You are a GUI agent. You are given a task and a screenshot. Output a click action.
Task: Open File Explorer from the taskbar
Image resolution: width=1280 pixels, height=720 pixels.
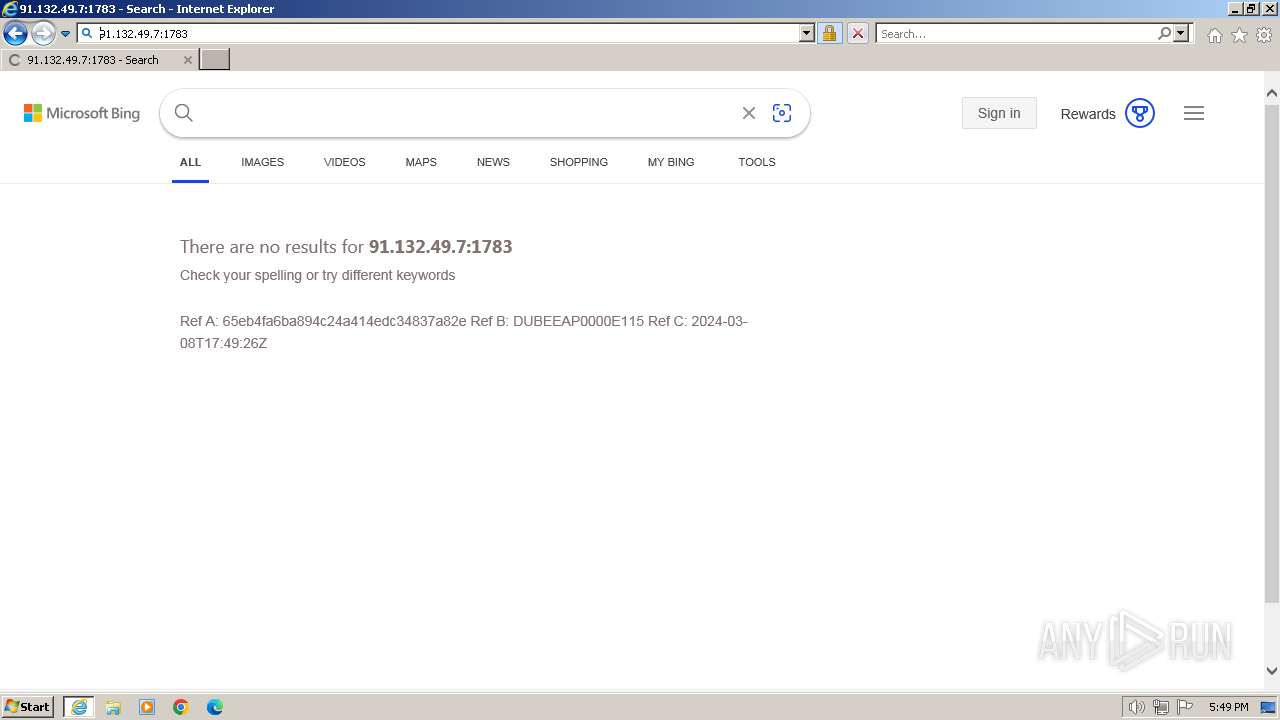(113, 707)
